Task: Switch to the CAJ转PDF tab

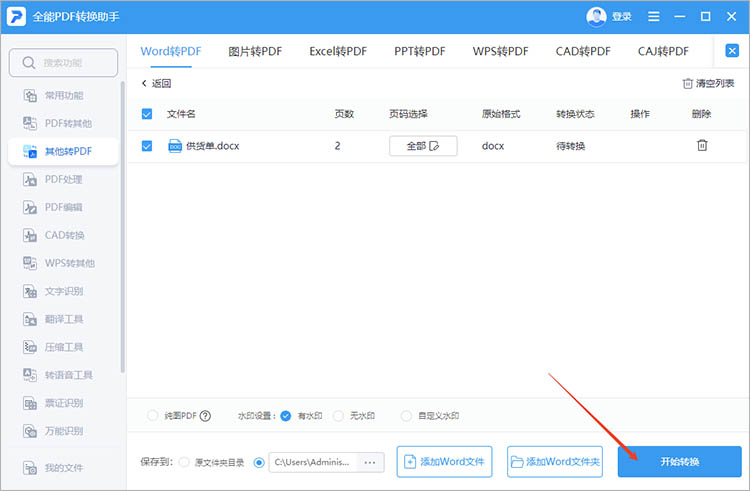Action: pyautogui.click(x=663, y=51)
